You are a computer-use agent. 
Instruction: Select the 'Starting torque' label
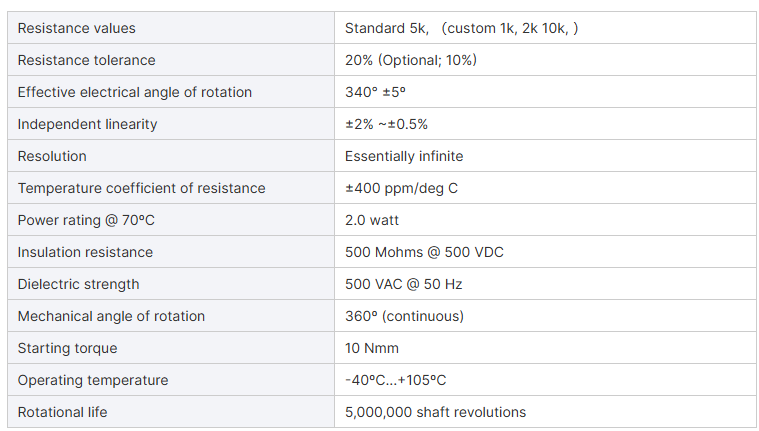68,348
